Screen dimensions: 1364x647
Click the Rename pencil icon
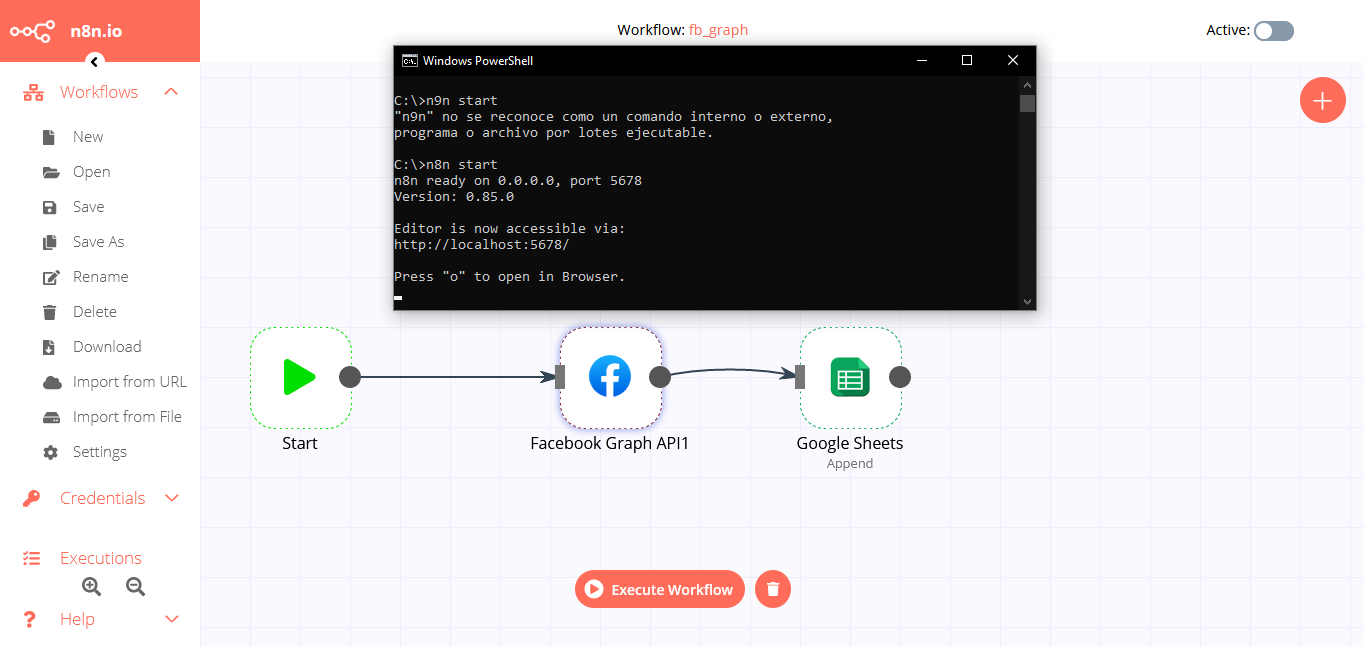coord(51,277)
